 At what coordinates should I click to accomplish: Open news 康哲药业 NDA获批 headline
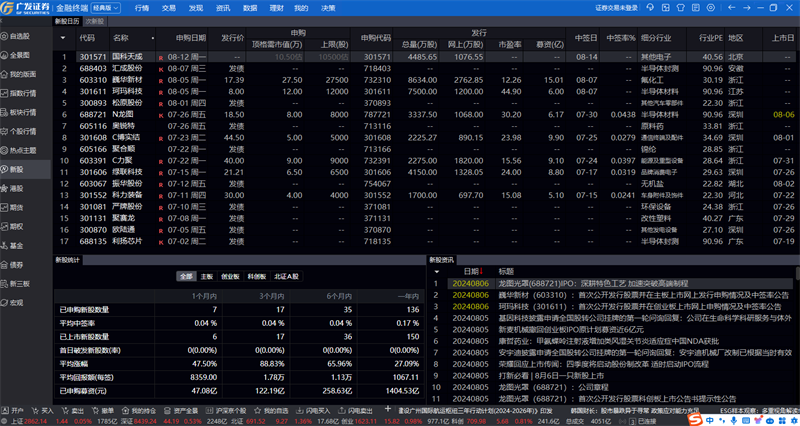[609, 341]
